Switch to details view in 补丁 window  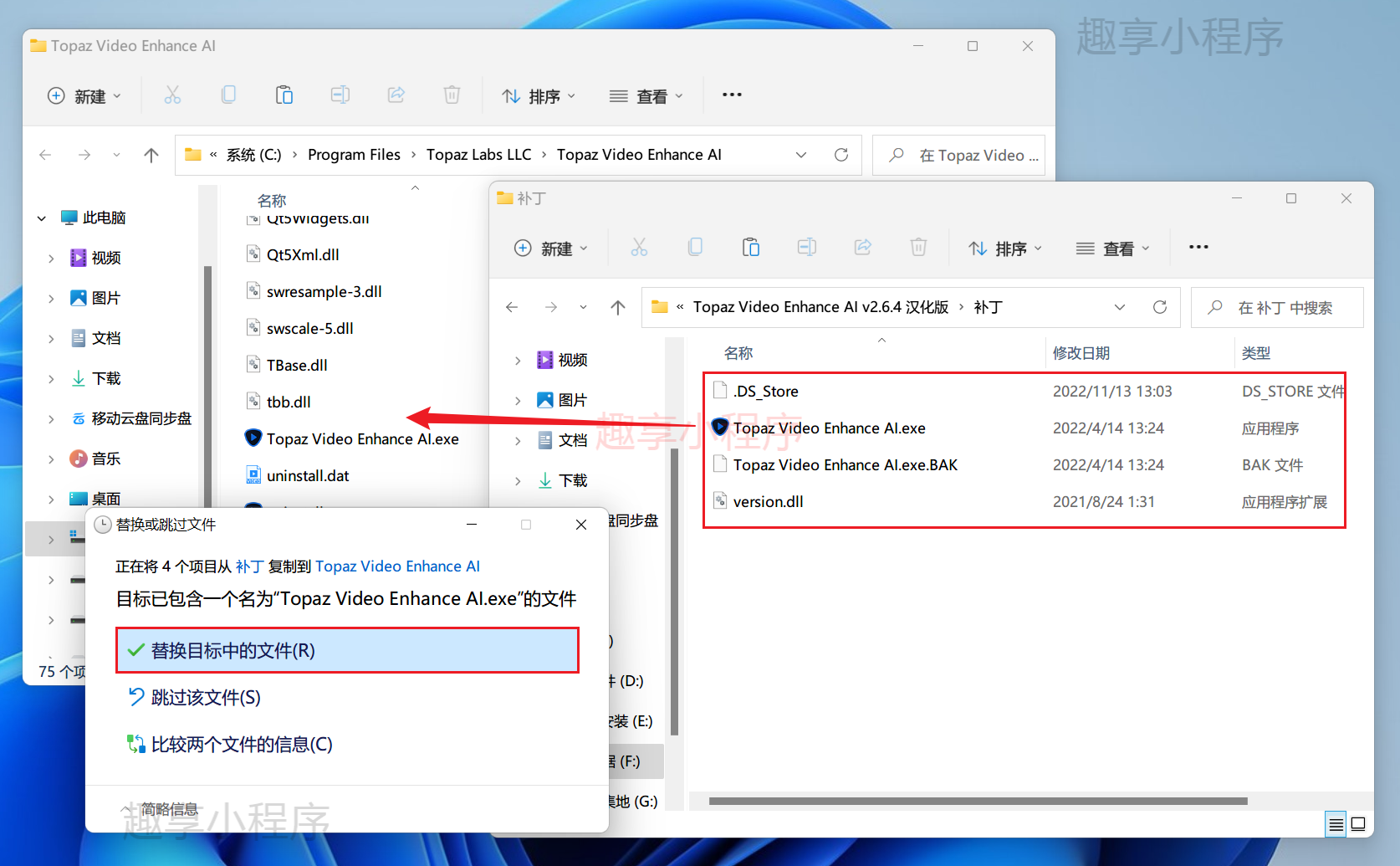pos(1336,824)
